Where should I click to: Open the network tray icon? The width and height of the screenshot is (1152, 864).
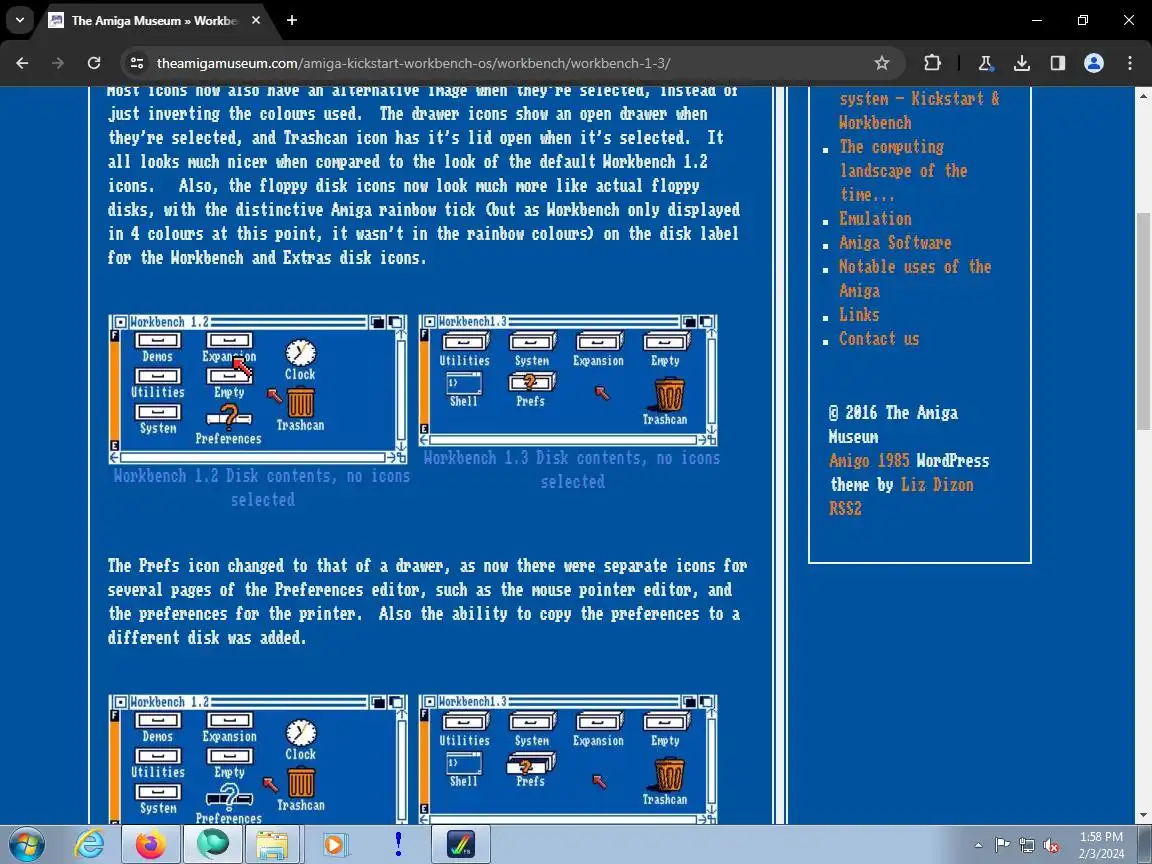pyautogui.click(x=1027, y=846)
